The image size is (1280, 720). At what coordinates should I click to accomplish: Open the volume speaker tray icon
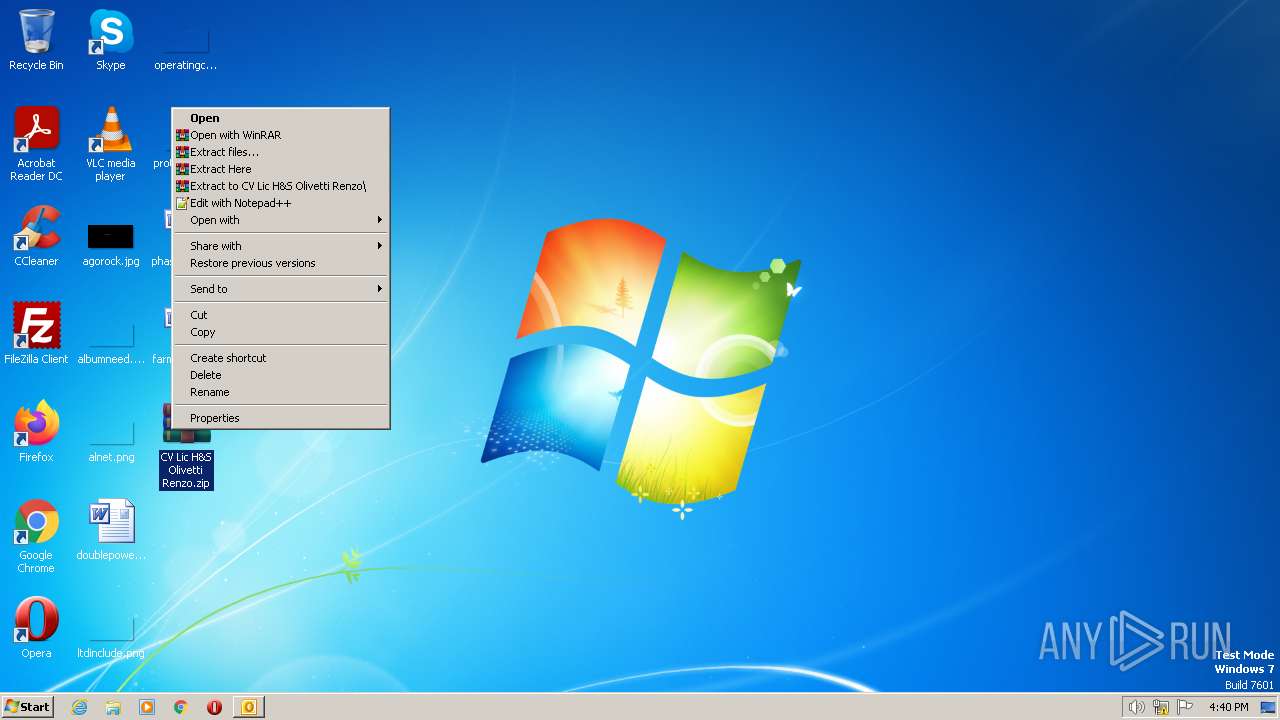click(x=1136, y=707)
